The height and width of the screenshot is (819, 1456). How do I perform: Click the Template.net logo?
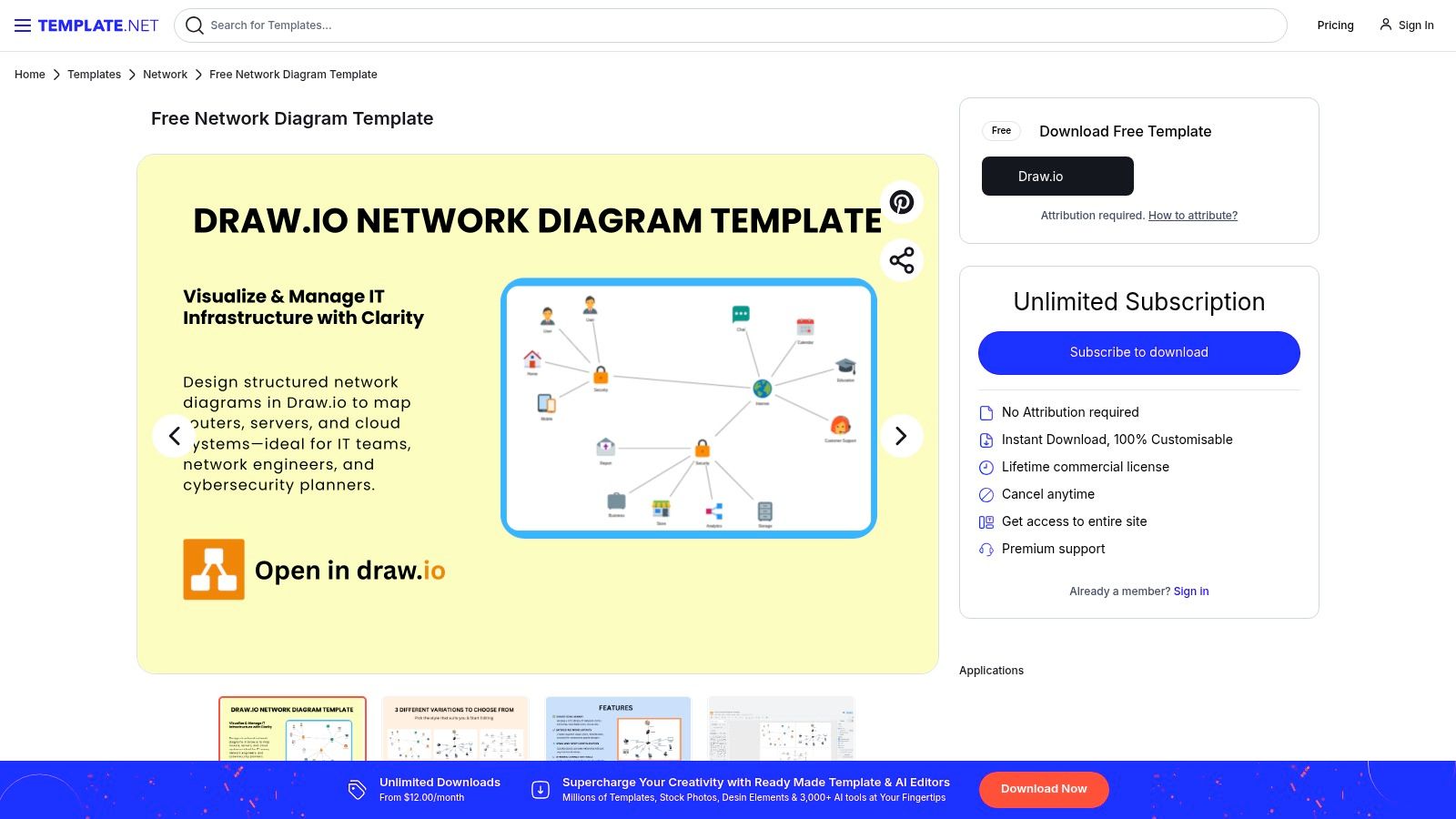click(98, 25)
